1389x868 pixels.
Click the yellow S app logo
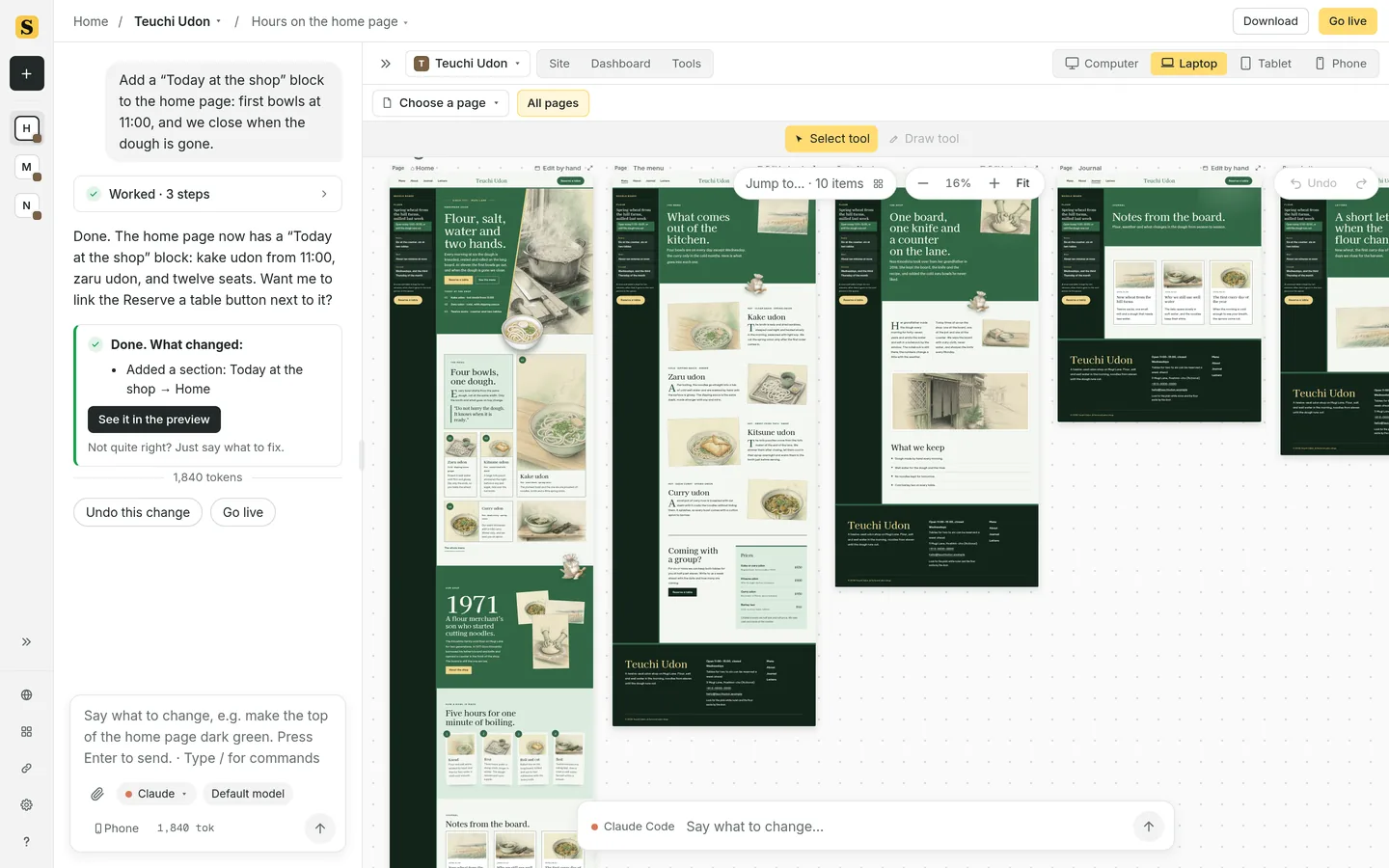click(x=27, y=27)
